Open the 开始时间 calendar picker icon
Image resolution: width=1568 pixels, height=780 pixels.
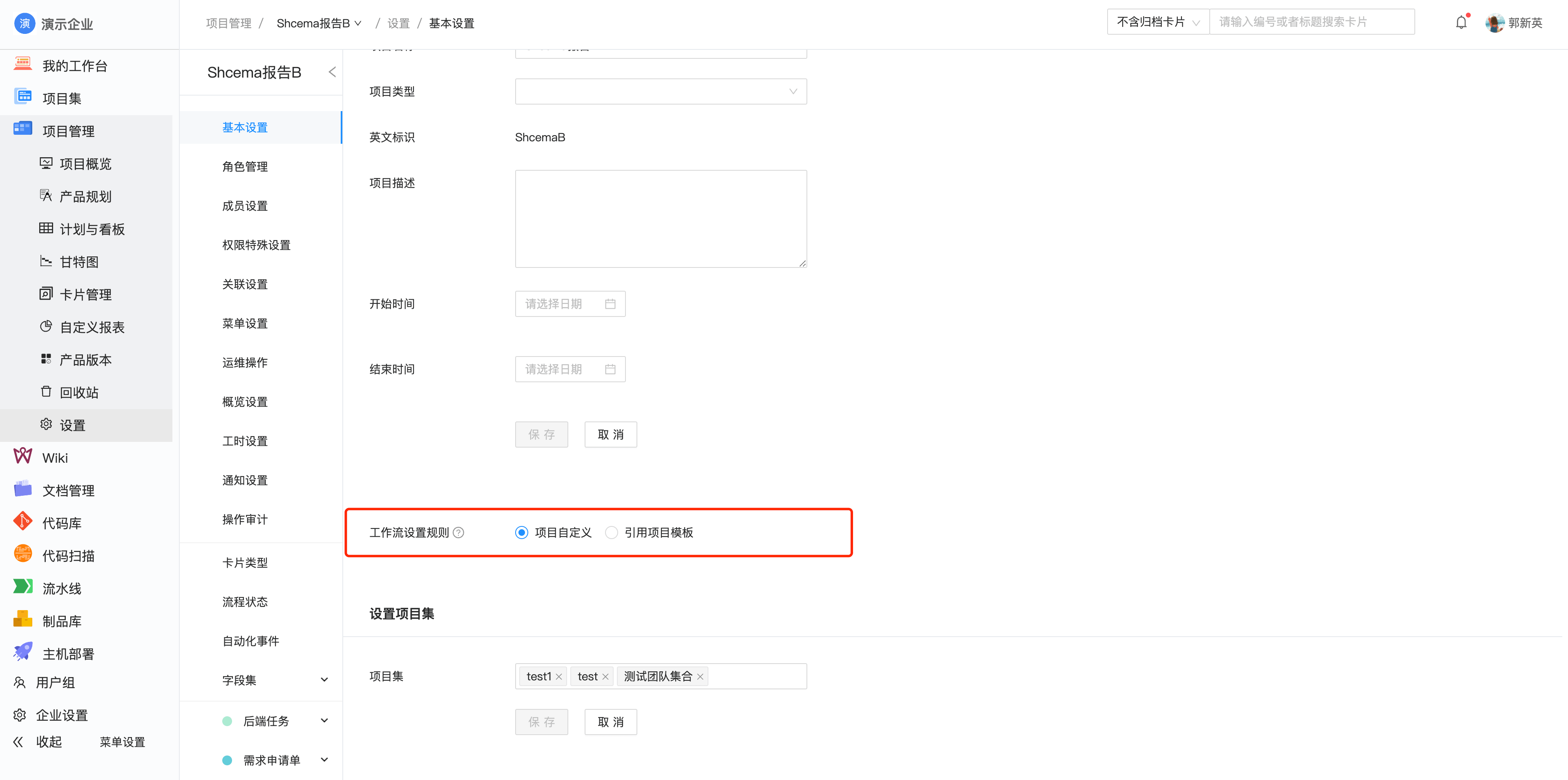[610, 303]
